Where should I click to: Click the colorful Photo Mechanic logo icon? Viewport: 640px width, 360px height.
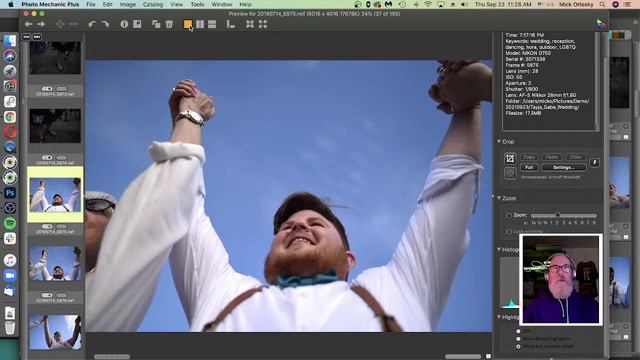click(601, 24)
